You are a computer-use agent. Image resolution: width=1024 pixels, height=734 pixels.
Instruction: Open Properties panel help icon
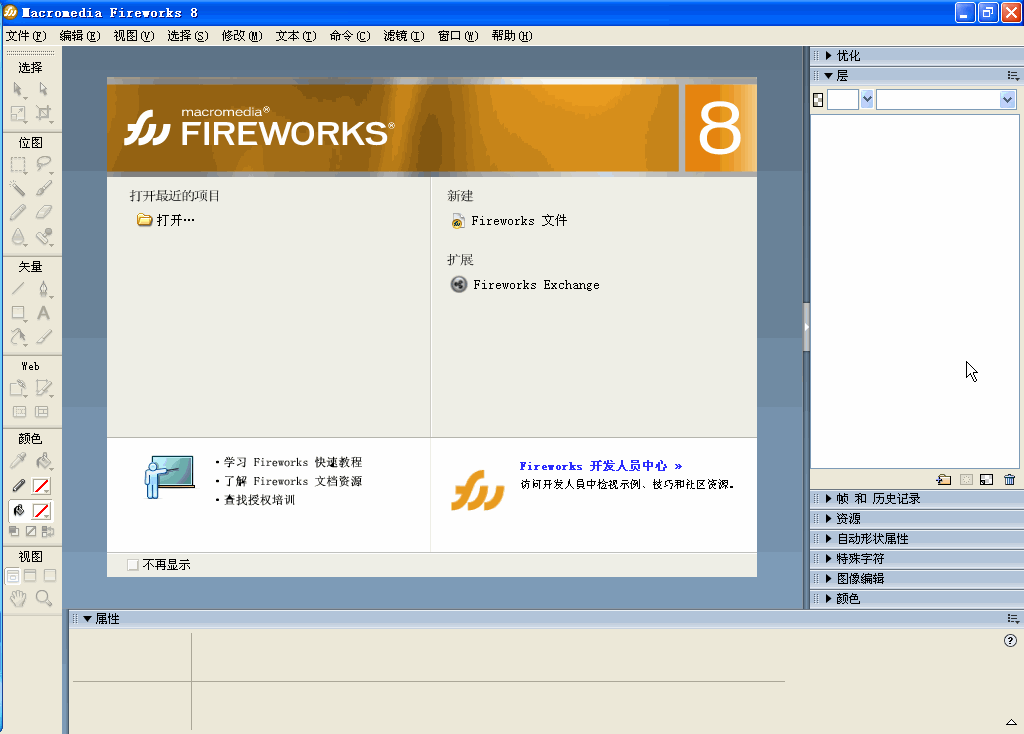tap(1010, 641)
